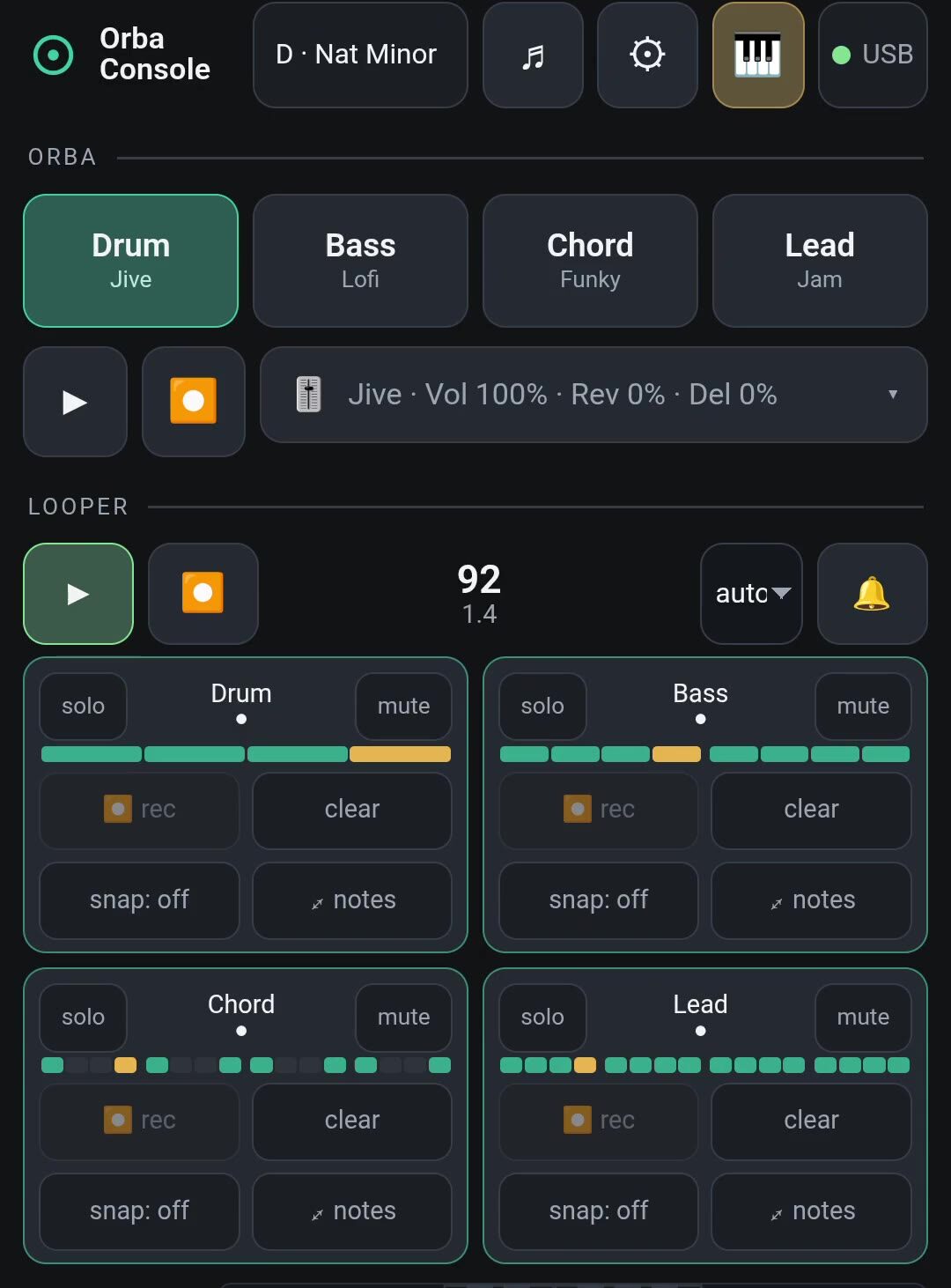Click rec on the Lead track
Viewport: 951px width, 1288px height.
pyautogui.click(x=599, y=1121)
